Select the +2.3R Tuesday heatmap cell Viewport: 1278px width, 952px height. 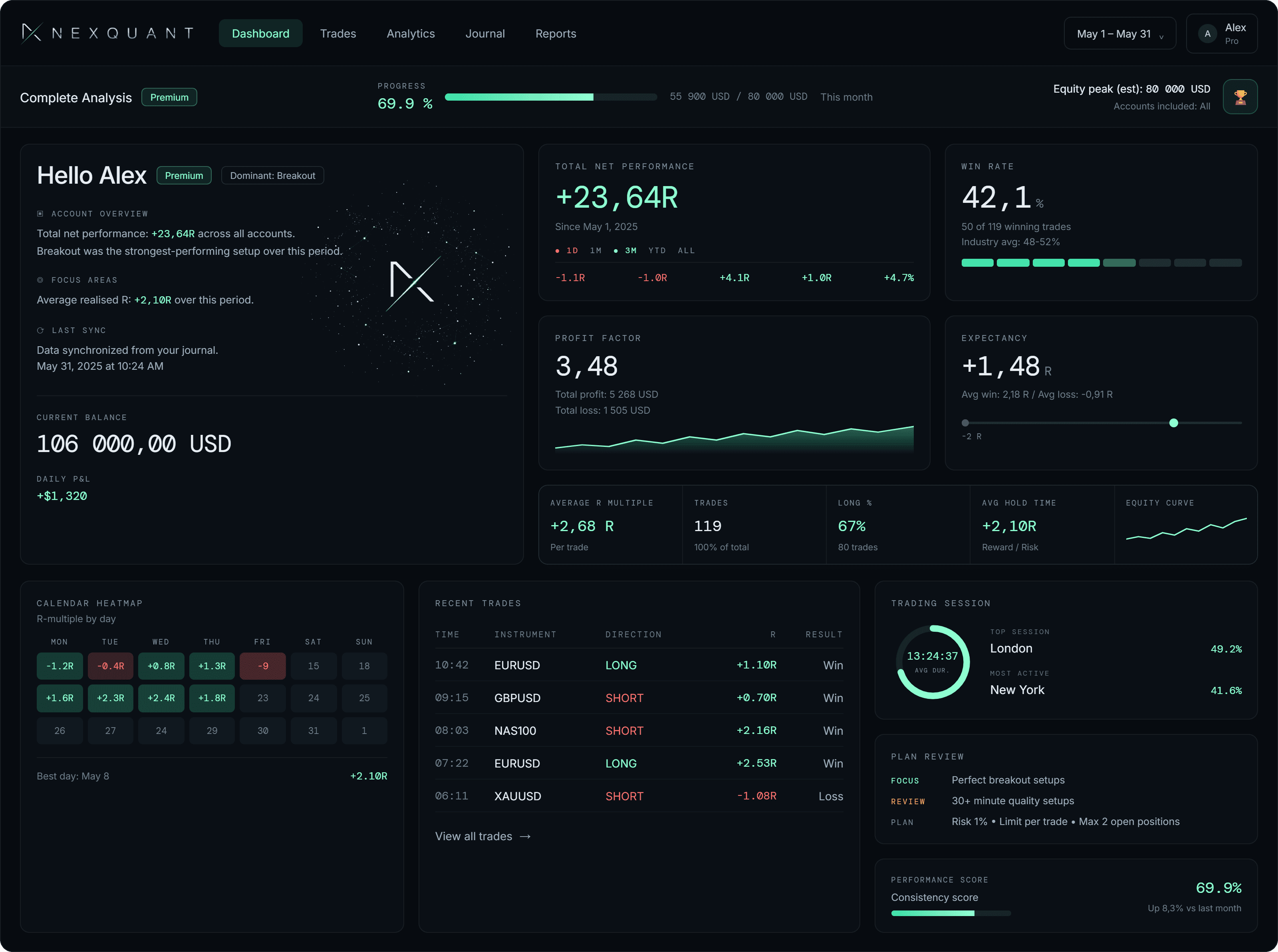tap(111, 698)
